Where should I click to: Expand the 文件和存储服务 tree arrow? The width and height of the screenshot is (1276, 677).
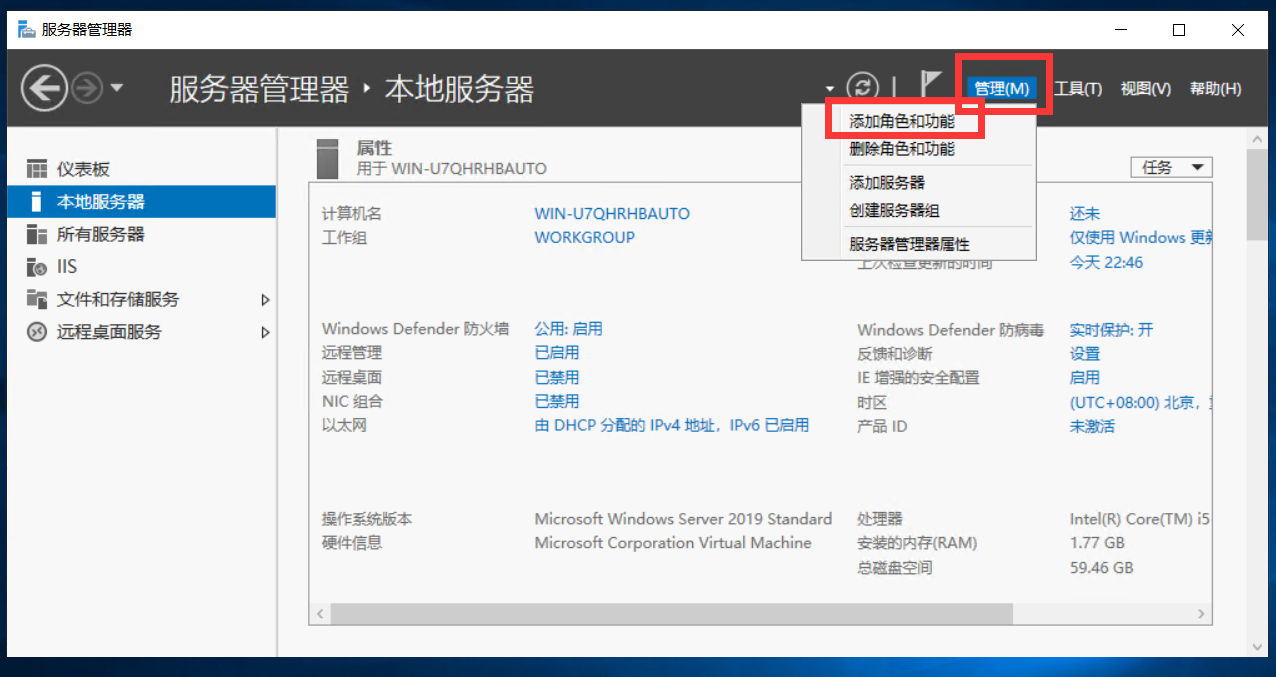(265, 299)
